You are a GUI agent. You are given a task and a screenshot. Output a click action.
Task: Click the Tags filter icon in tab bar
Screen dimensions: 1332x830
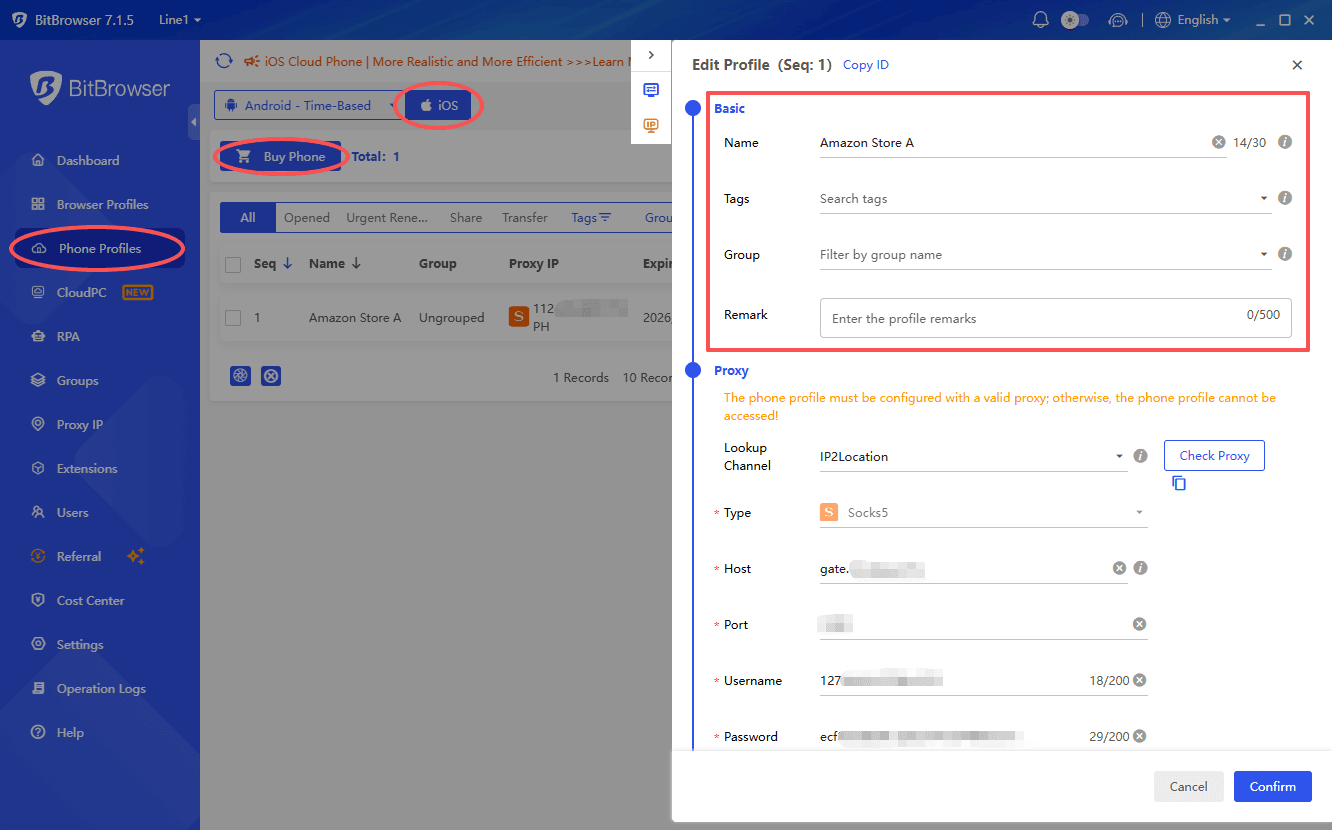[x=605, y=218]
